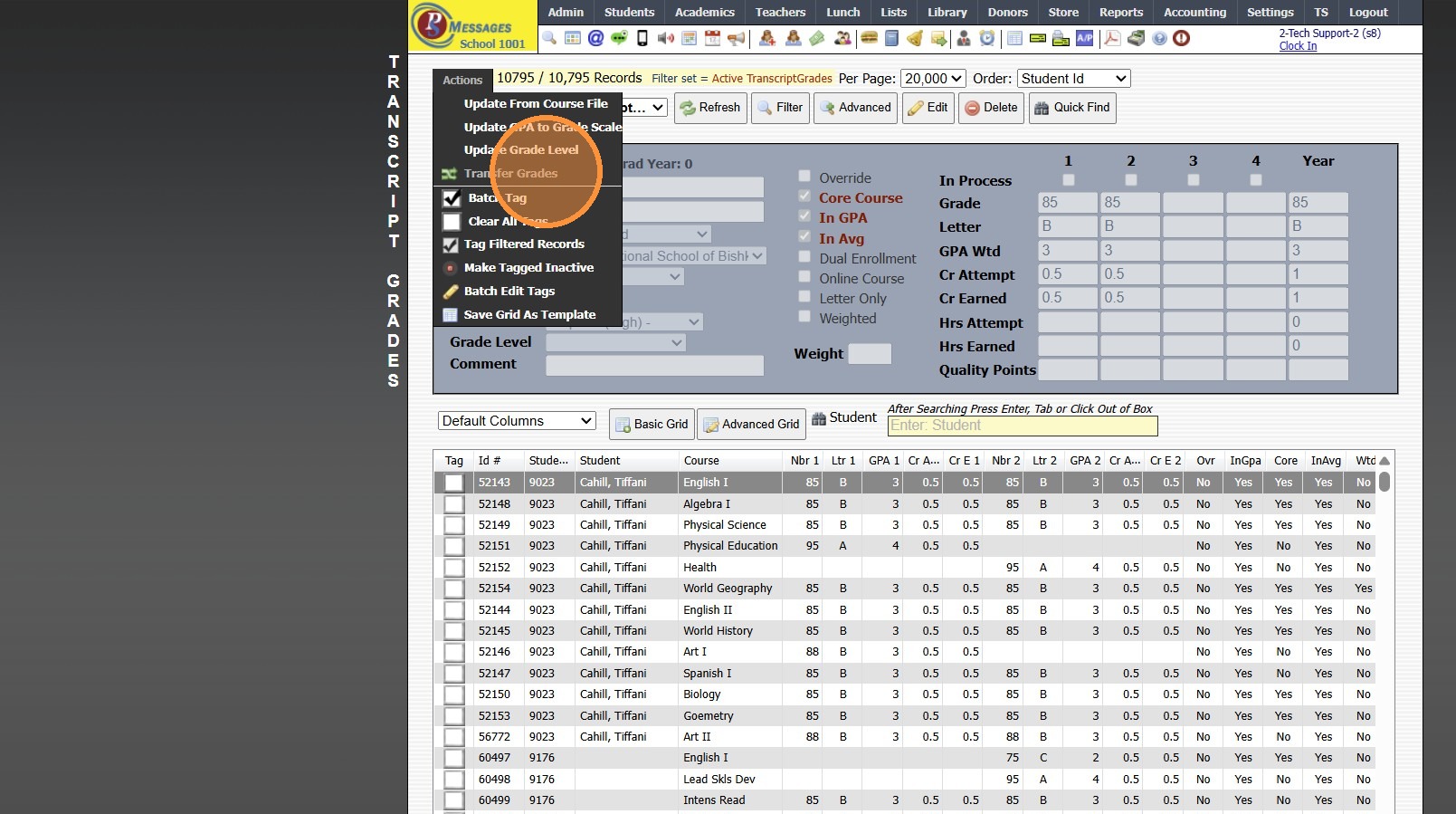Open the A/P accounting icon
Viewport: 1456px width, 814px height.
click(x=1084, y=38)
